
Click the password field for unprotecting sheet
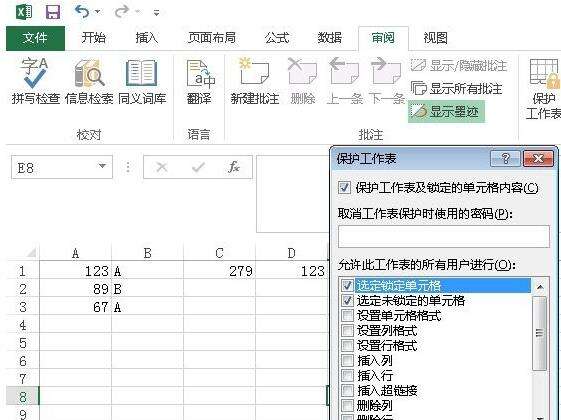pyautogui.click(x=444, y=236)
